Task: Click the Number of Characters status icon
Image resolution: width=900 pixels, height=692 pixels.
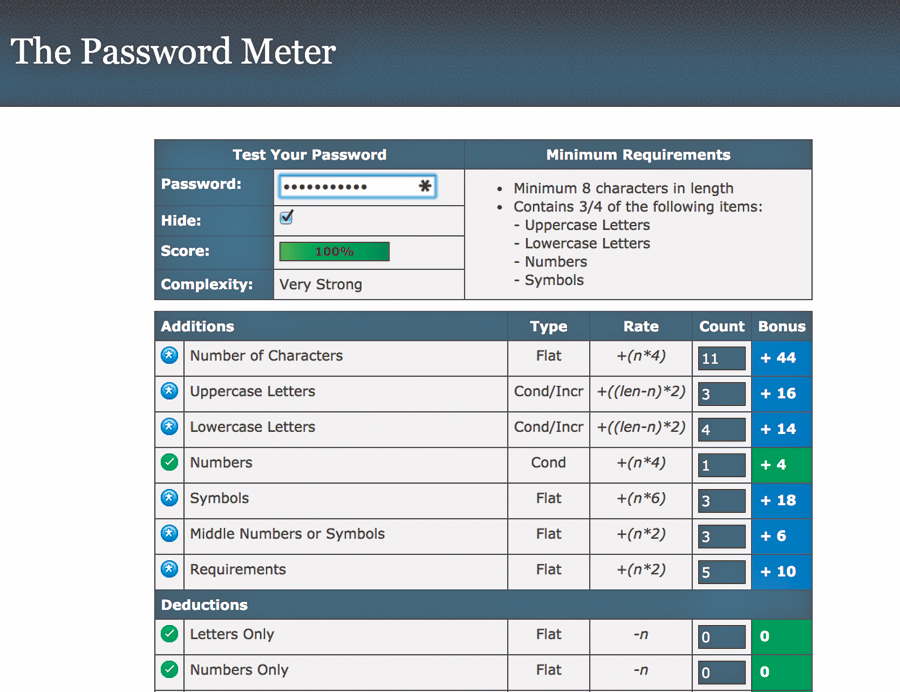Action: point(169,355)
